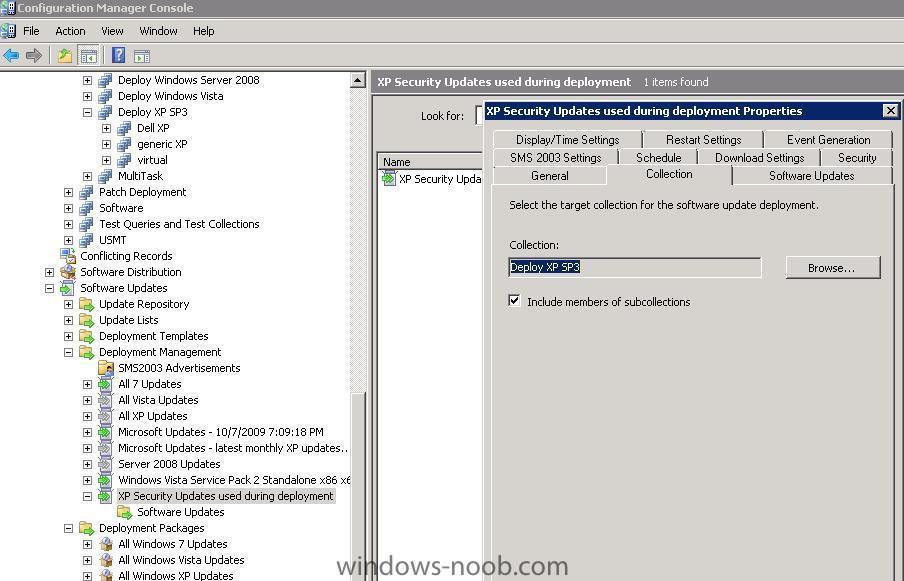Click the Software Updates node icon

pos(67,288)
